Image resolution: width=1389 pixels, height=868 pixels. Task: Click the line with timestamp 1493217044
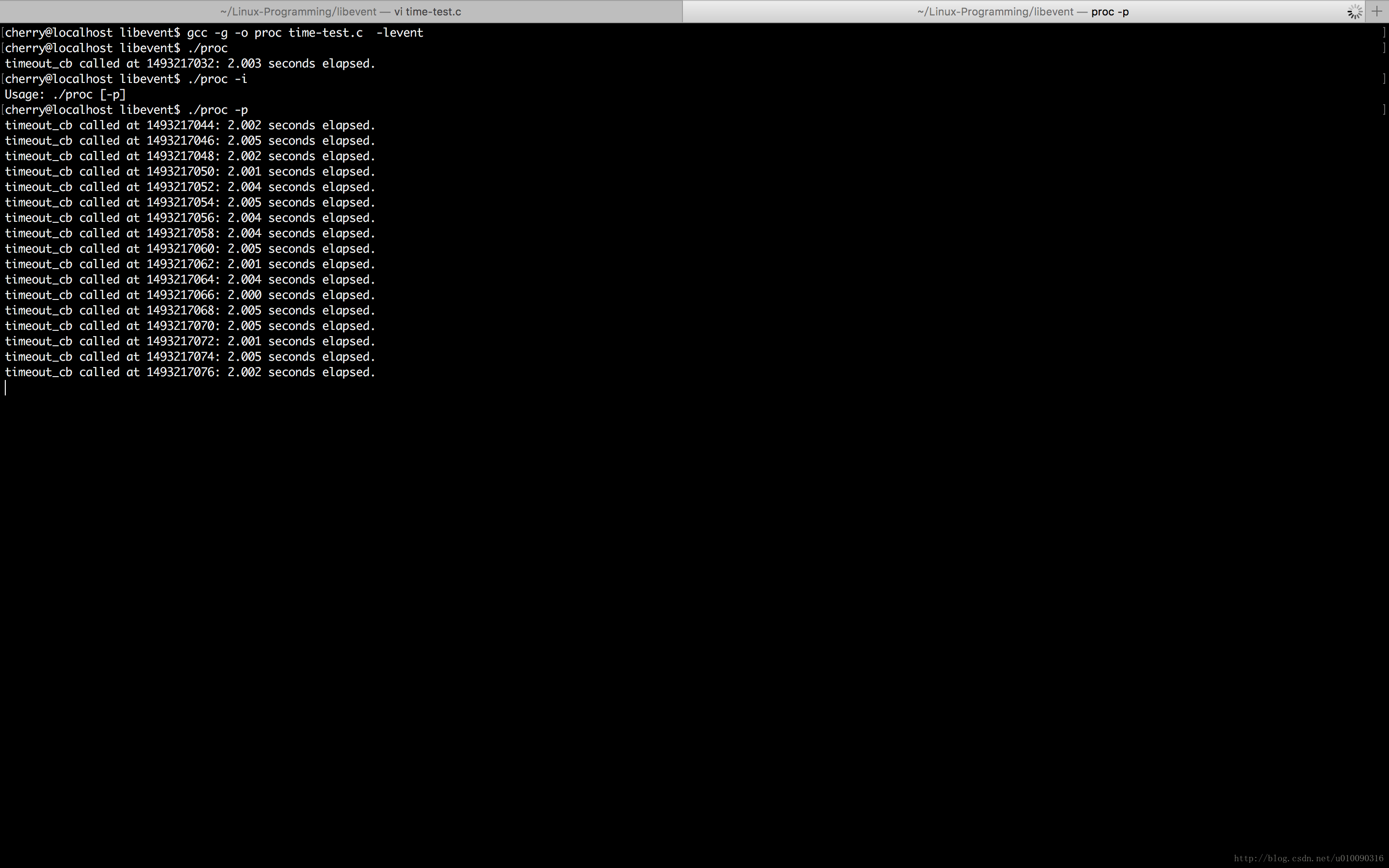click(190, 125)
